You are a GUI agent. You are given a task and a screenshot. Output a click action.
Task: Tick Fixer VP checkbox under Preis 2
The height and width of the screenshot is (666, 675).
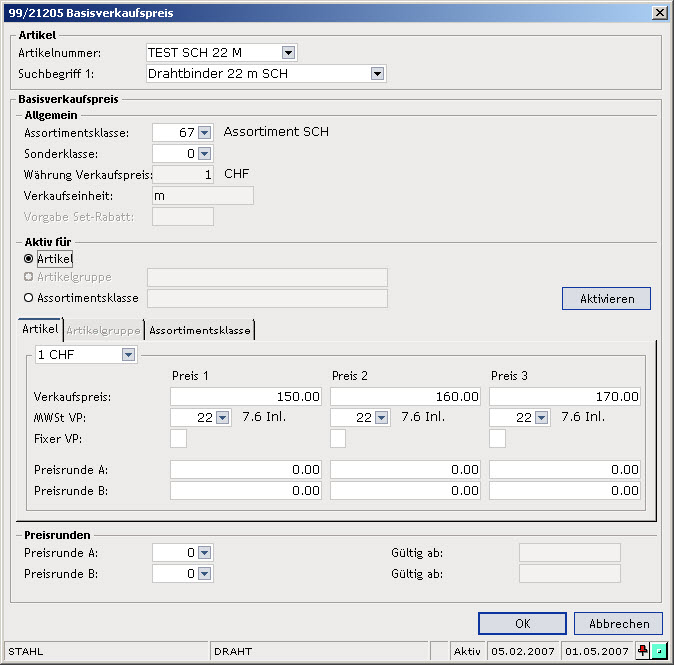pos(338,438)
